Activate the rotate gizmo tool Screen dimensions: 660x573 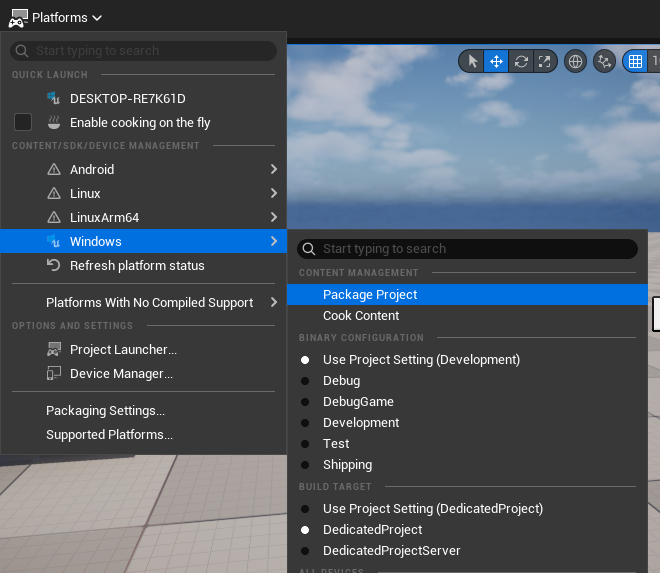tap(521, 61)
